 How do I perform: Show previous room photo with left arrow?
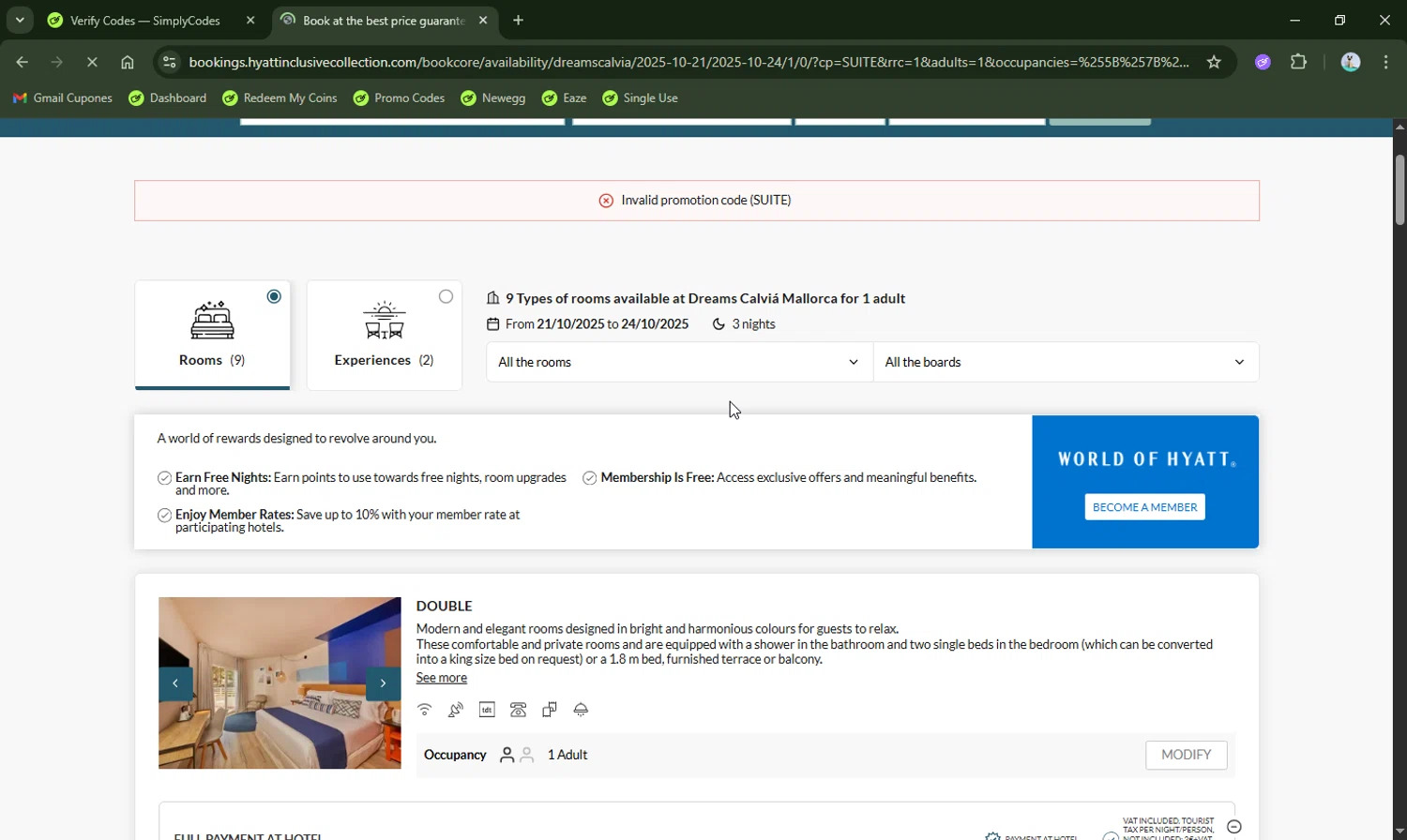coord(175,683)
